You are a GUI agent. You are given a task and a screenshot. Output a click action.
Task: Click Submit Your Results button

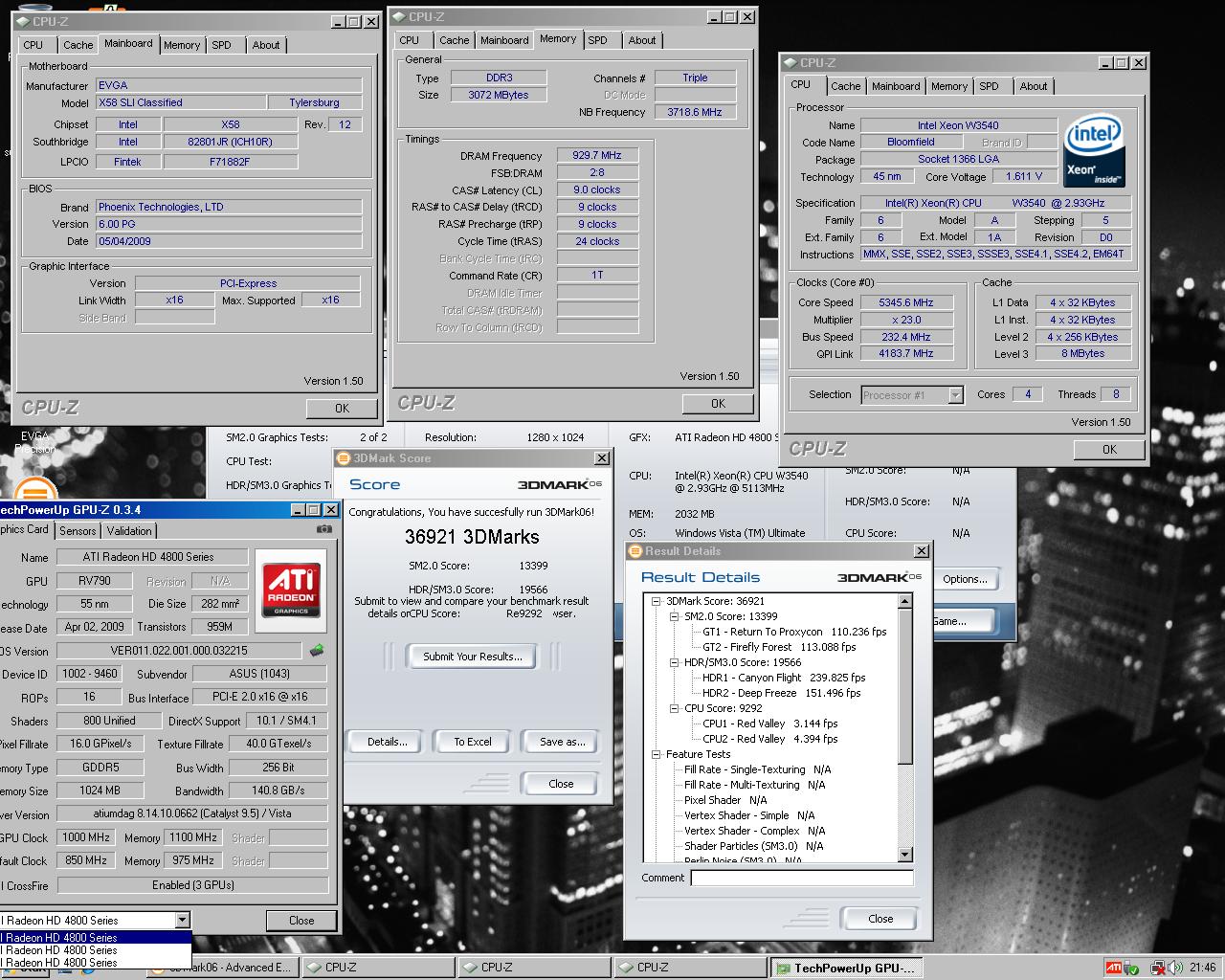(x=473, y=657)
